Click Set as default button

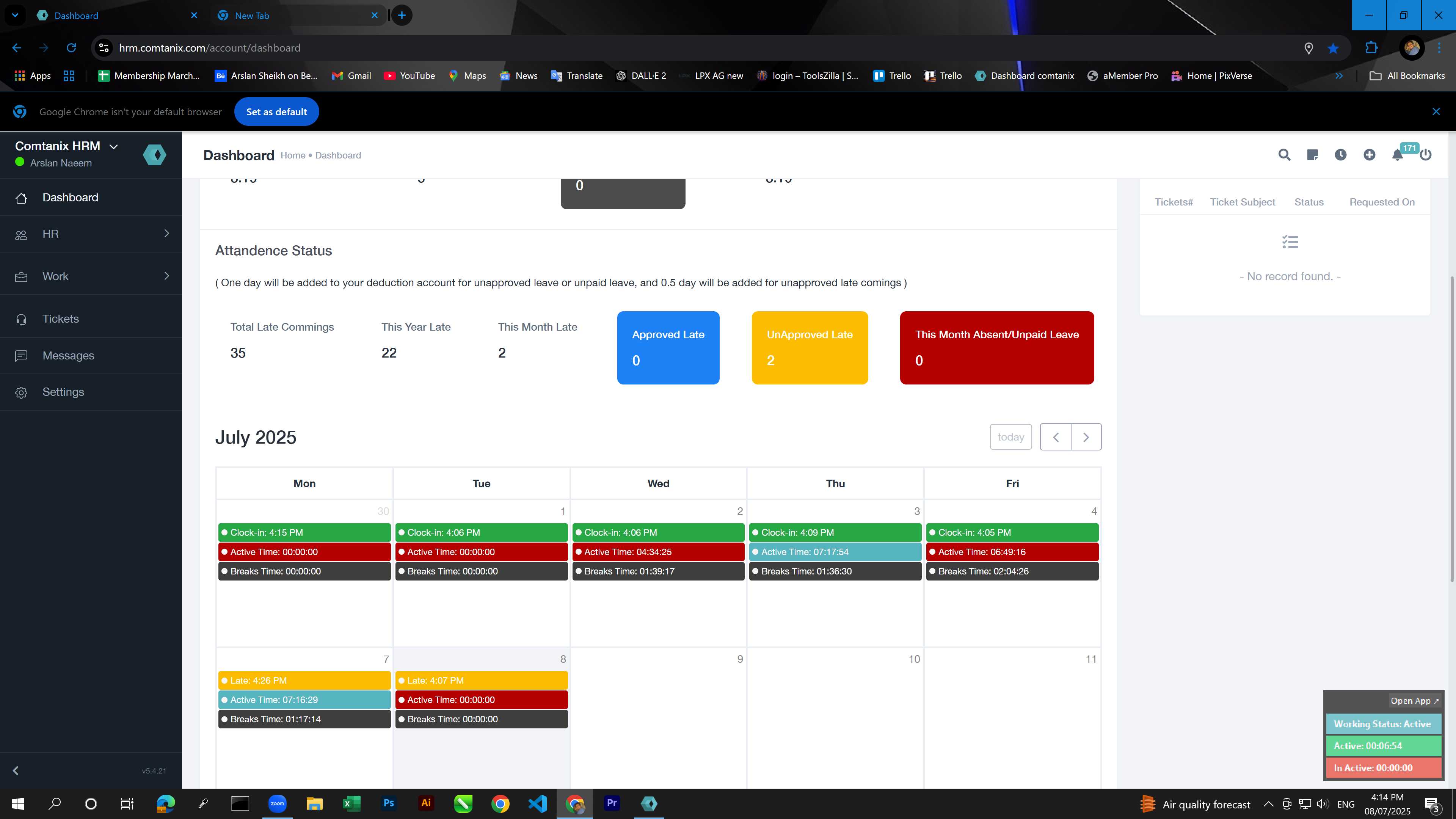pyautogui.click(x=276, y=112)
